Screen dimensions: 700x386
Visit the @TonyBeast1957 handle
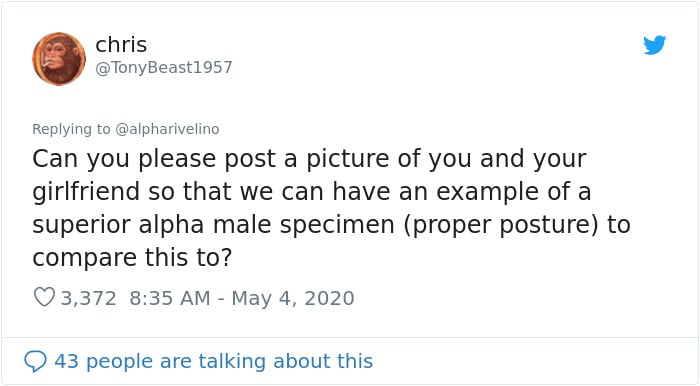point(164,67)
